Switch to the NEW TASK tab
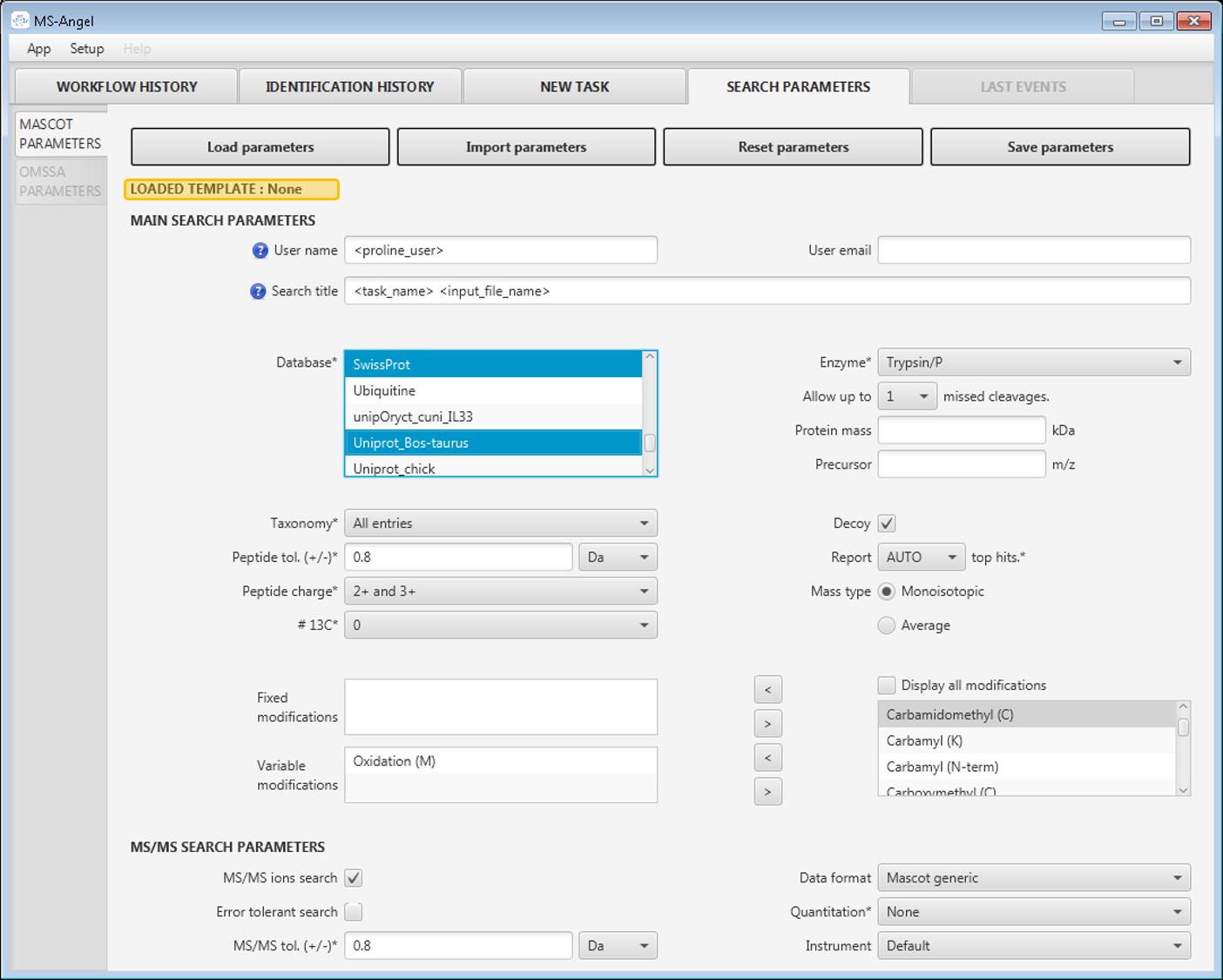1223x980 pixels. 574,87
